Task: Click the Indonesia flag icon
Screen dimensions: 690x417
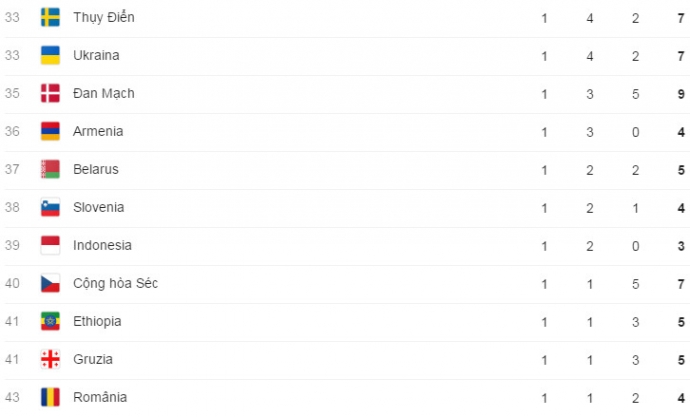Action: 50,246
